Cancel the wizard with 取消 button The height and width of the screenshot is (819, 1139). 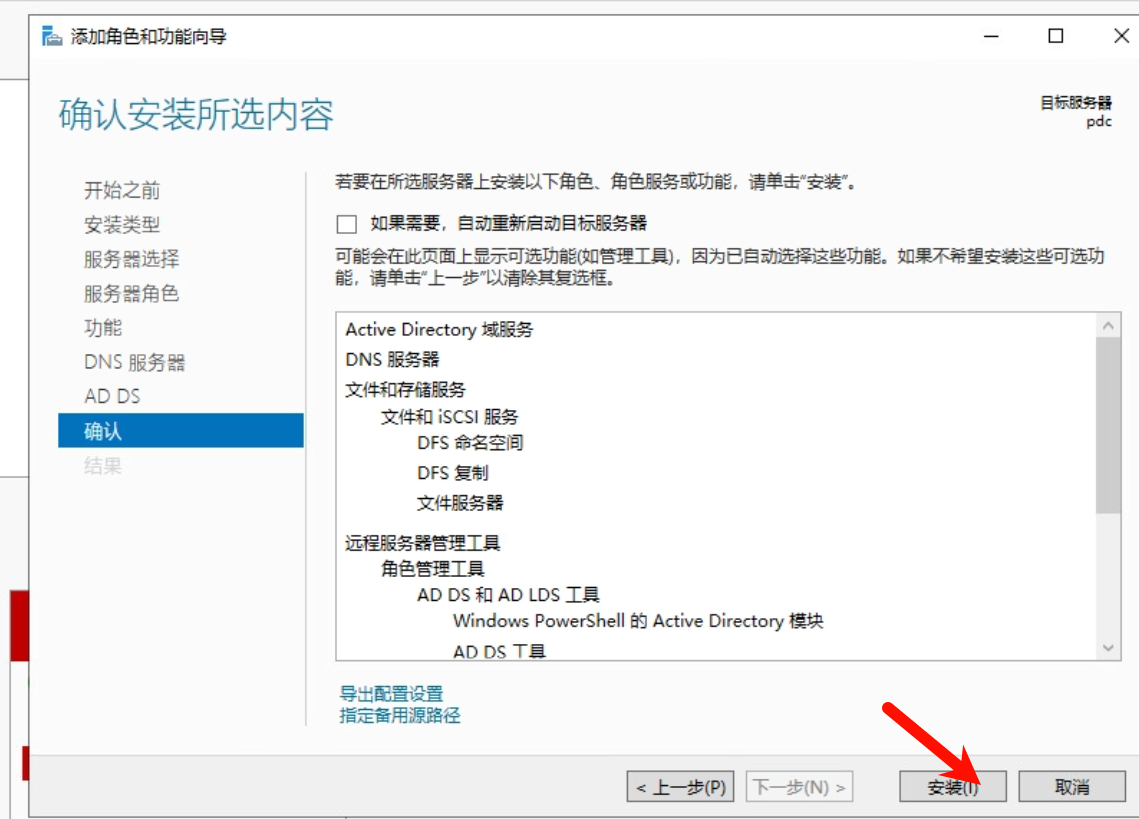pos(1072,786)
